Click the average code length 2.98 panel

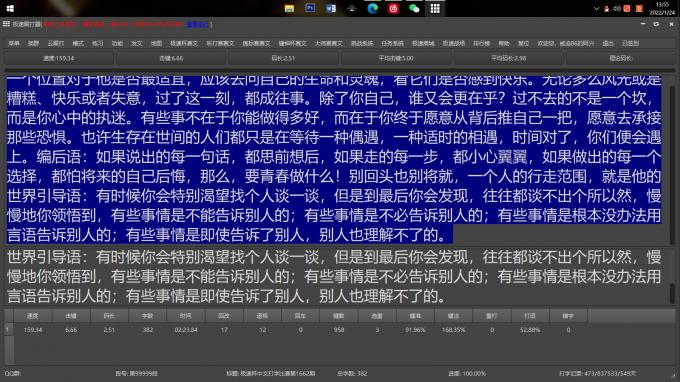[x=508, y=58]
